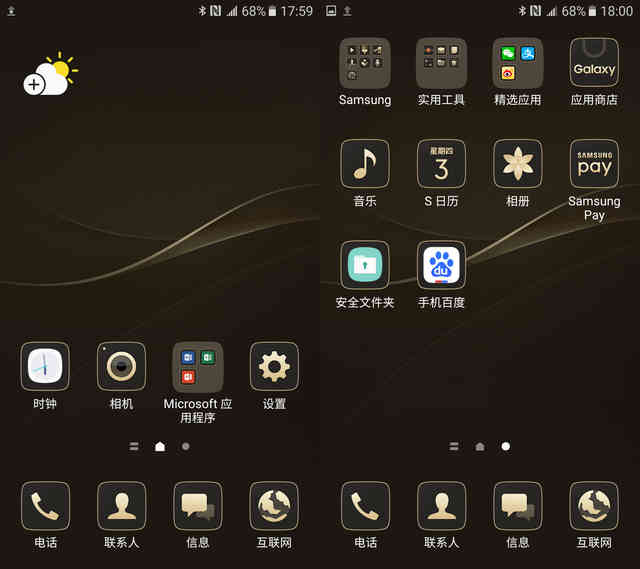Launch the 相机 camera app

click(121, 366)
